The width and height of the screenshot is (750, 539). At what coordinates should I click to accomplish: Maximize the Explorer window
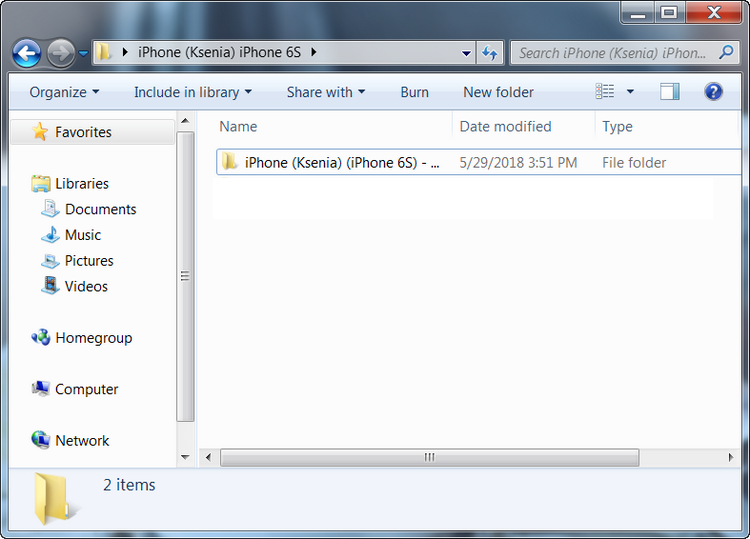click(669, 13)
